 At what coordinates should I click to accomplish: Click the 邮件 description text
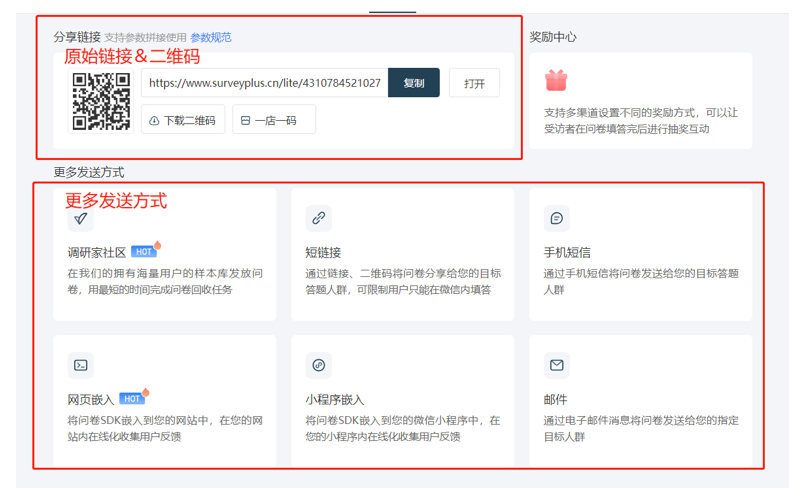pyautogui.click(x=641, y=429)
